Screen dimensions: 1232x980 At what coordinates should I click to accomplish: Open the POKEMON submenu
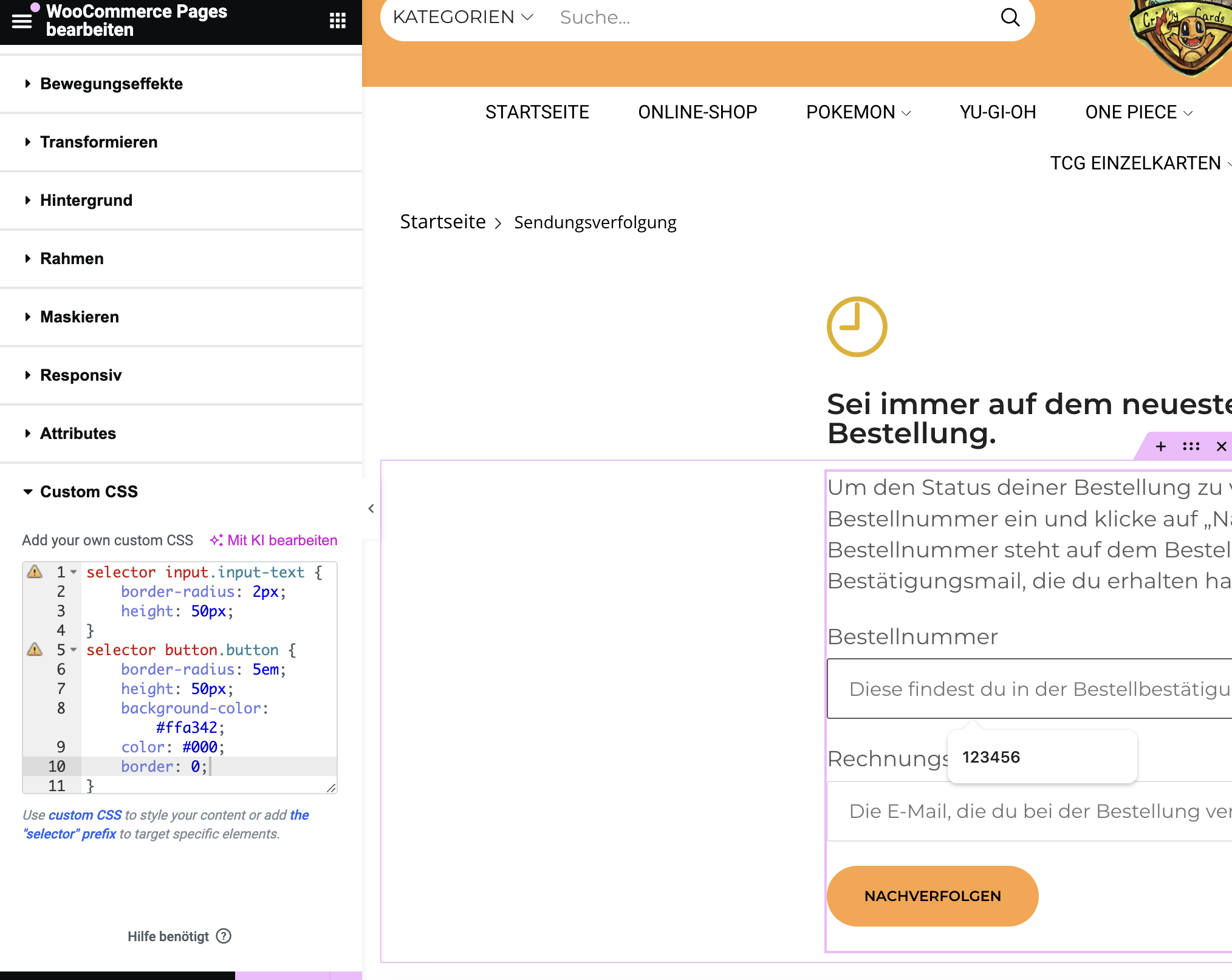tap(858, 112)
